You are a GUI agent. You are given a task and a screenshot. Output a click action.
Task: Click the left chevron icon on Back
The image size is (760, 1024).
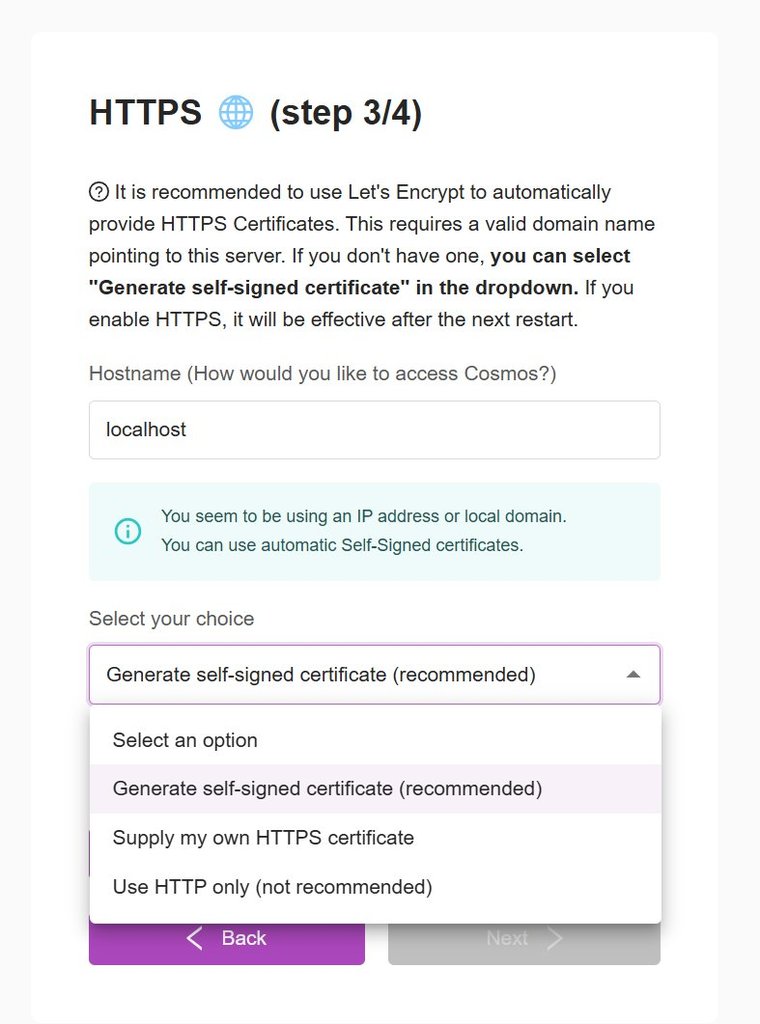[195, 938]
